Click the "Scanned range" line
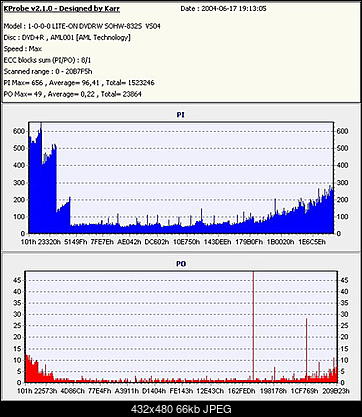This screenshot has width=362, height=417. pyautogui.click(x=48, y=71)
